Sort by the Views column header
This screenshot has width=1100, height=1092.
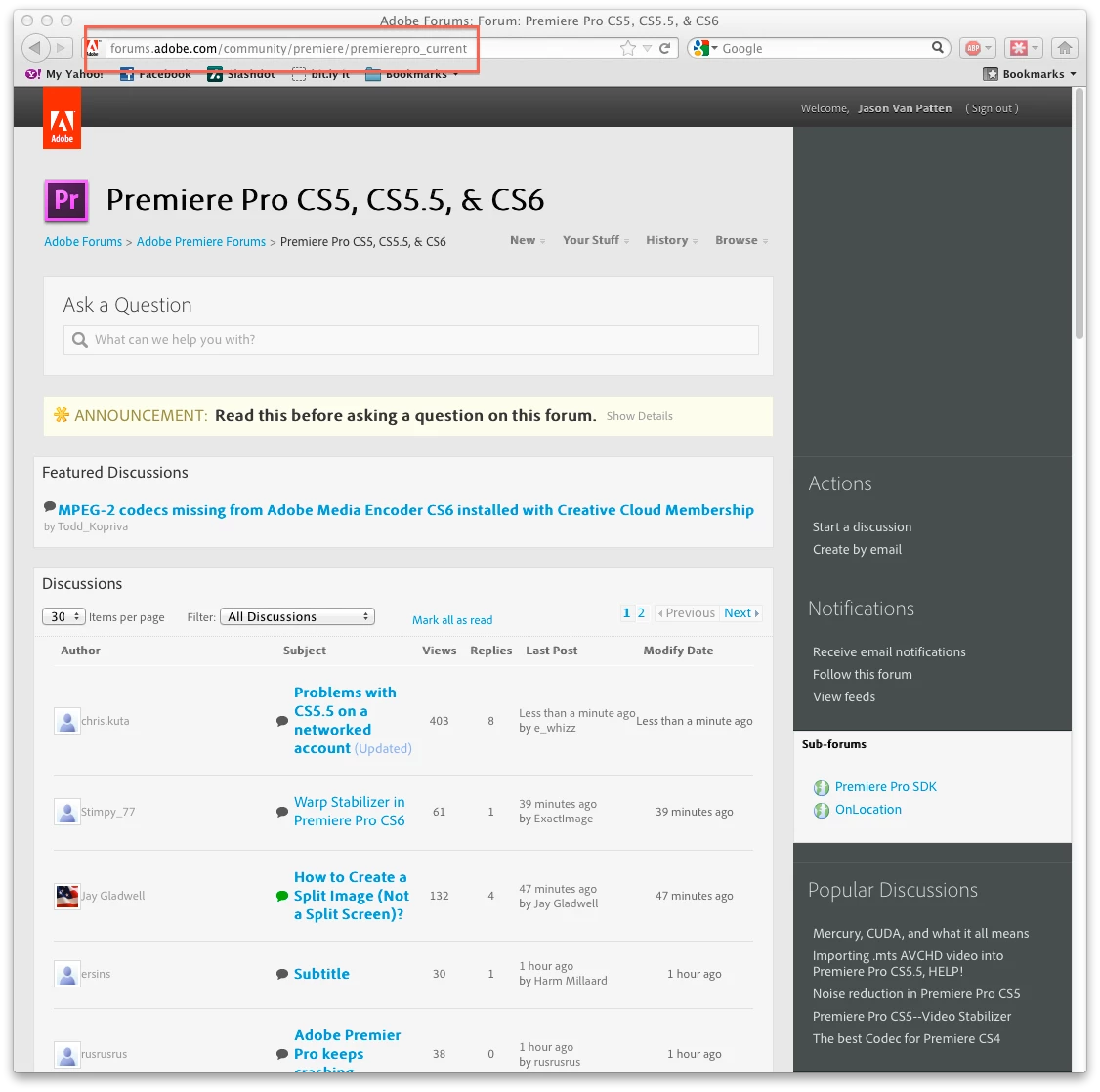440,651
